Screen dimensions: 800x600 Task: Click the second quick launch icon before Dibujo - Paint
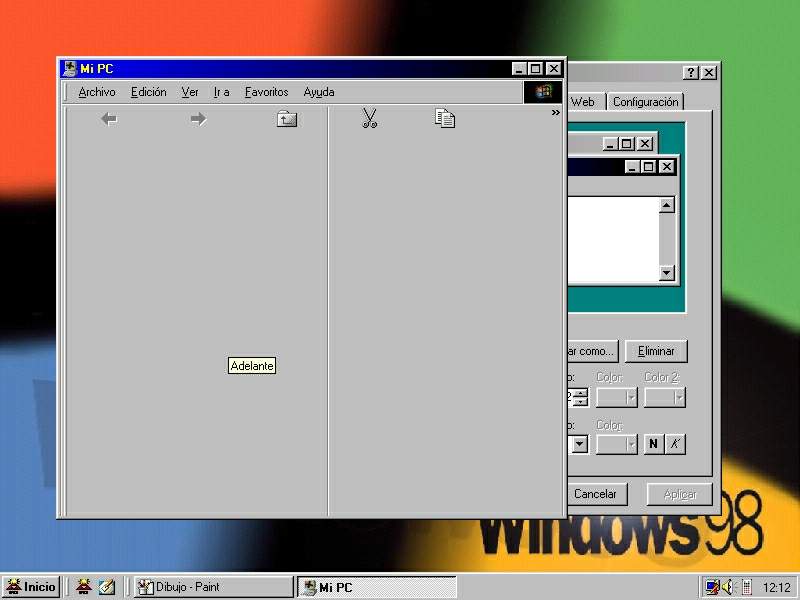click(107, 587)
